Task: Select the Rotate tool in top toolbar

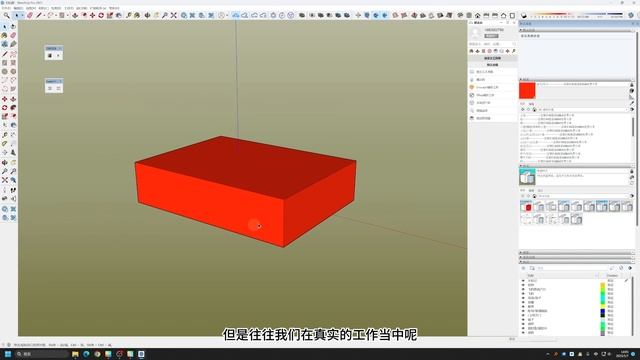Action: pos(101,16)
